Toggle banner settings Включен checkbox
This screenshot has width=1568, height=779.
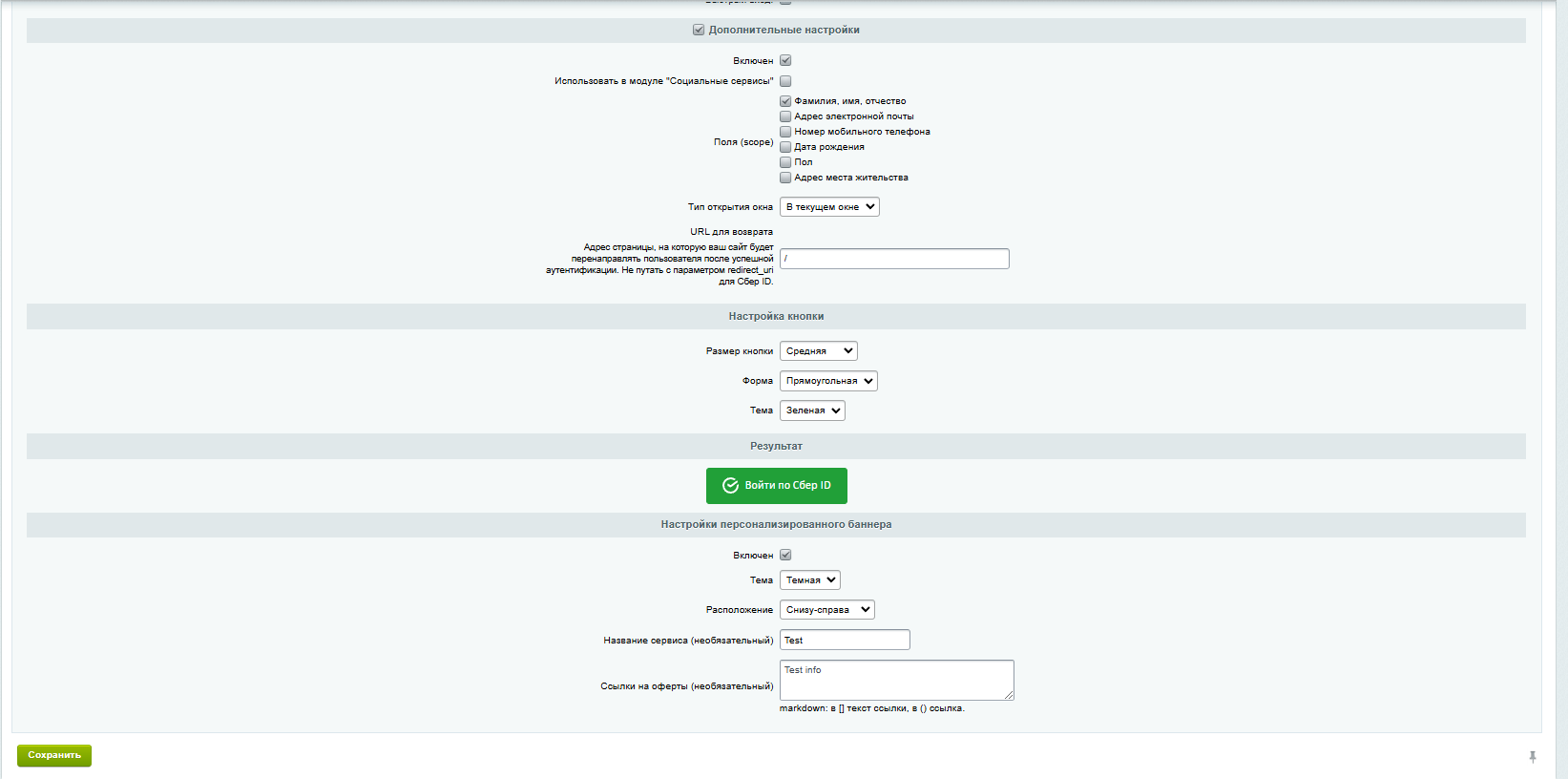point(785,556)
